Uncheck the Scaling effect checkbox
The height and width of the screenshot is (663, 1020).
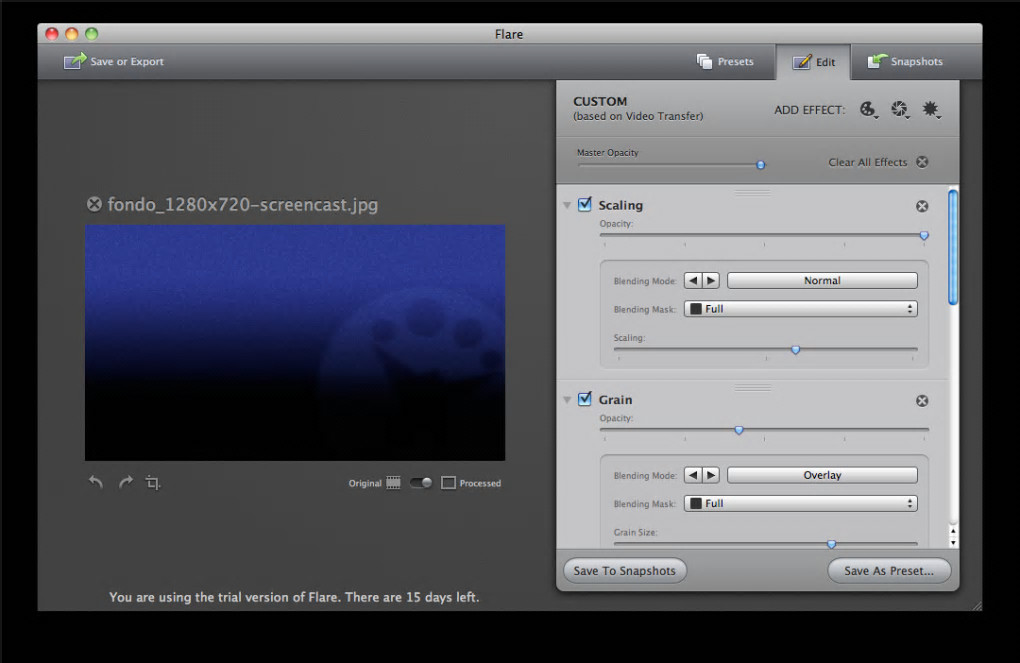585,204
